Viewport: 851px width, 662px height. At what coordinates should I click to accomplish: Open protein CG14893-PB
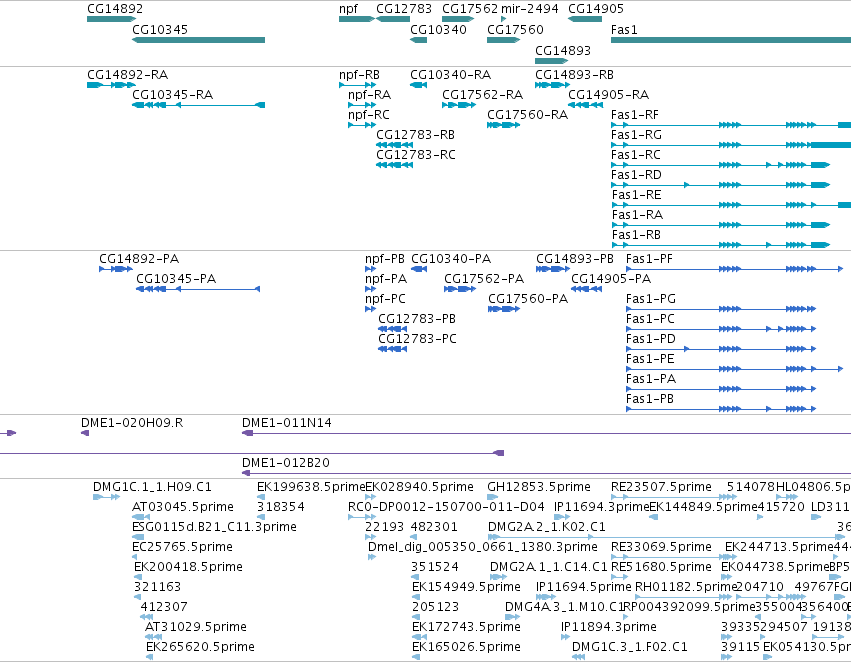coord(575,258)
